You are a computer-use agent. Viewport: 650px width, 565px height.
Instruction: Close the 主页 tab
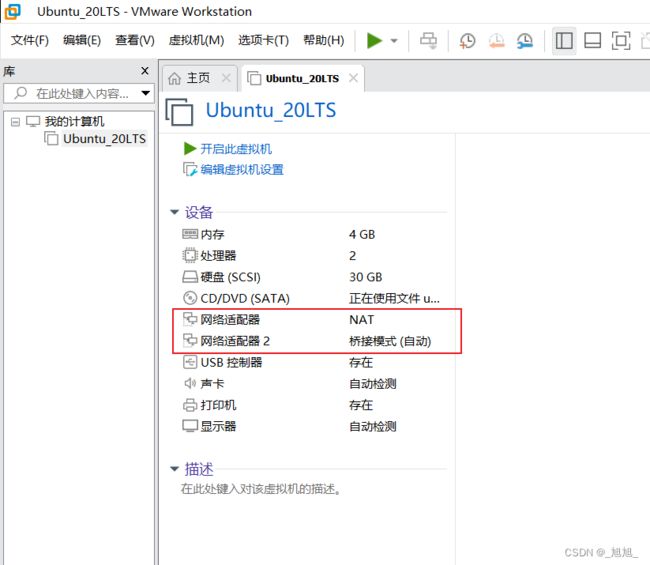coord(226,78)
